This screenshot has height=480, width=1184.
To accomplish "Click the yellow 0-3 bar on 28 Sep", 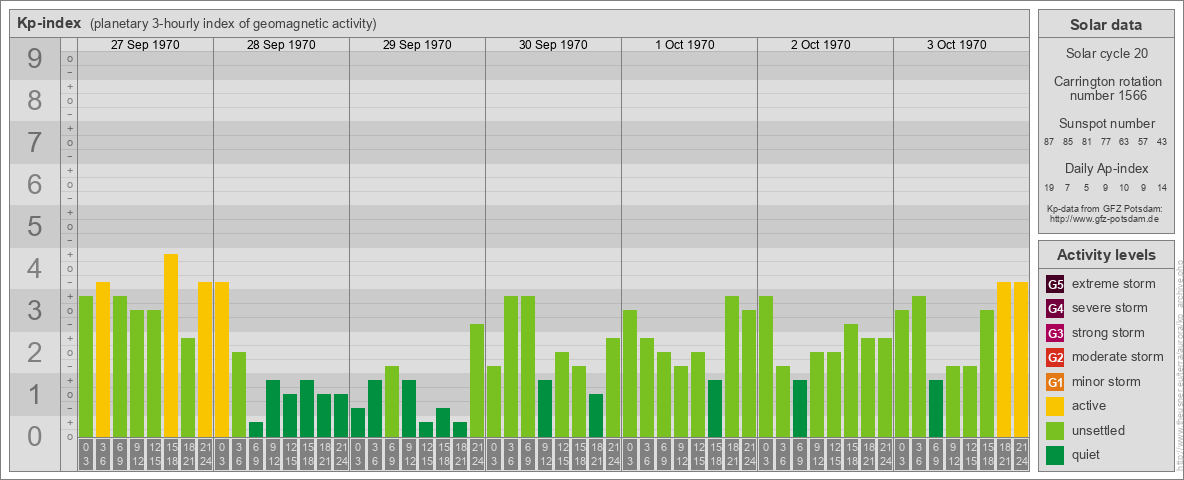I will click(222, 359).
